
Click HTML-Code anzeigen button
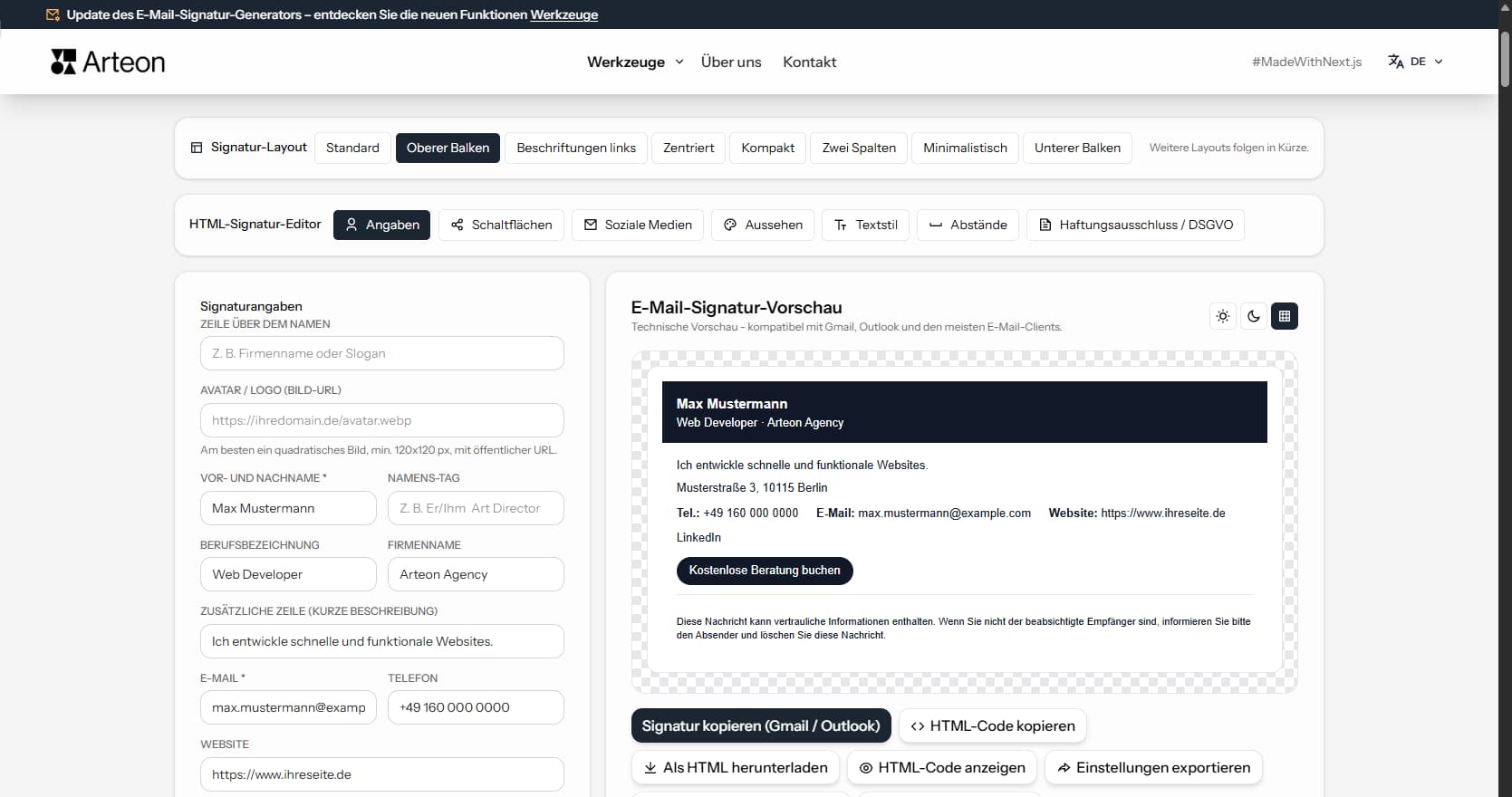point(942,767)
